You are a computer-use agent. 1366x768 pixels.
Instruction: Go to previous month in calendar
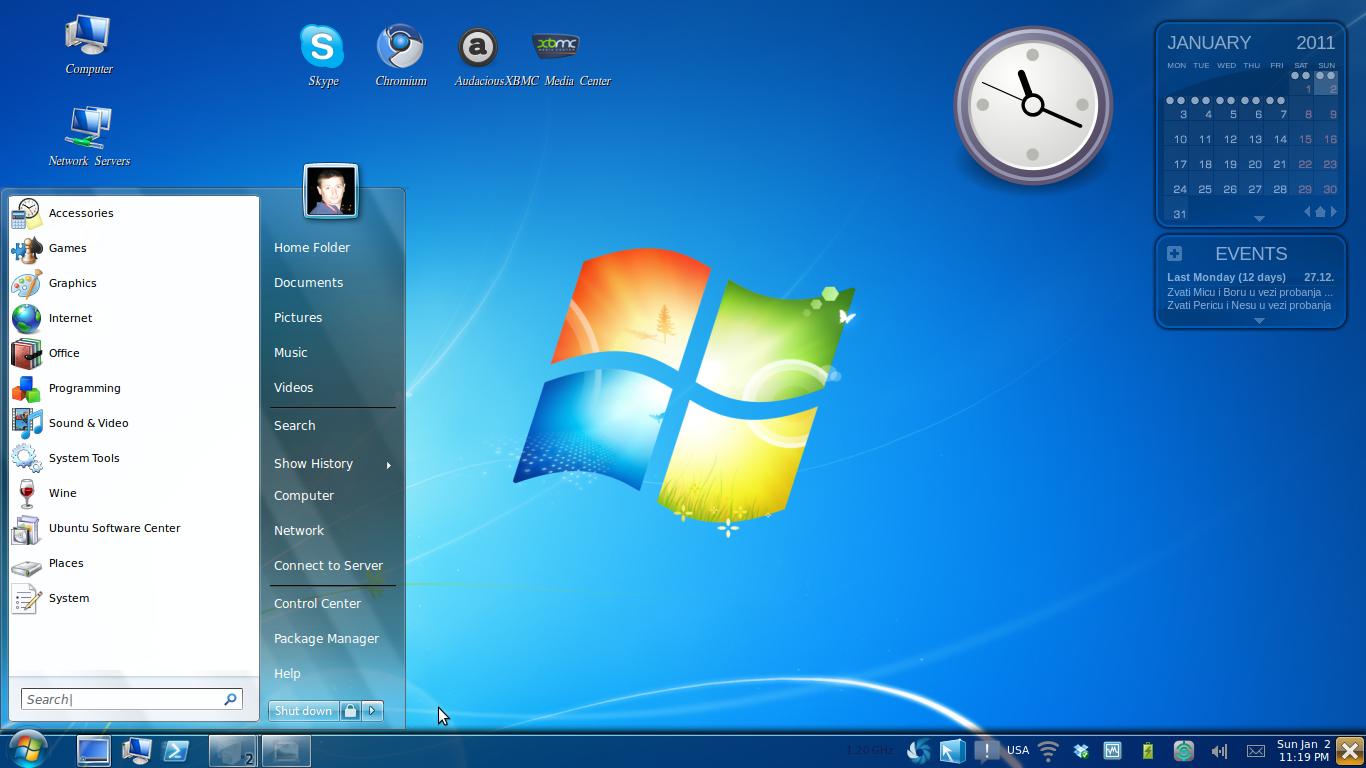pyautogui.click(x=1307, y=212)
